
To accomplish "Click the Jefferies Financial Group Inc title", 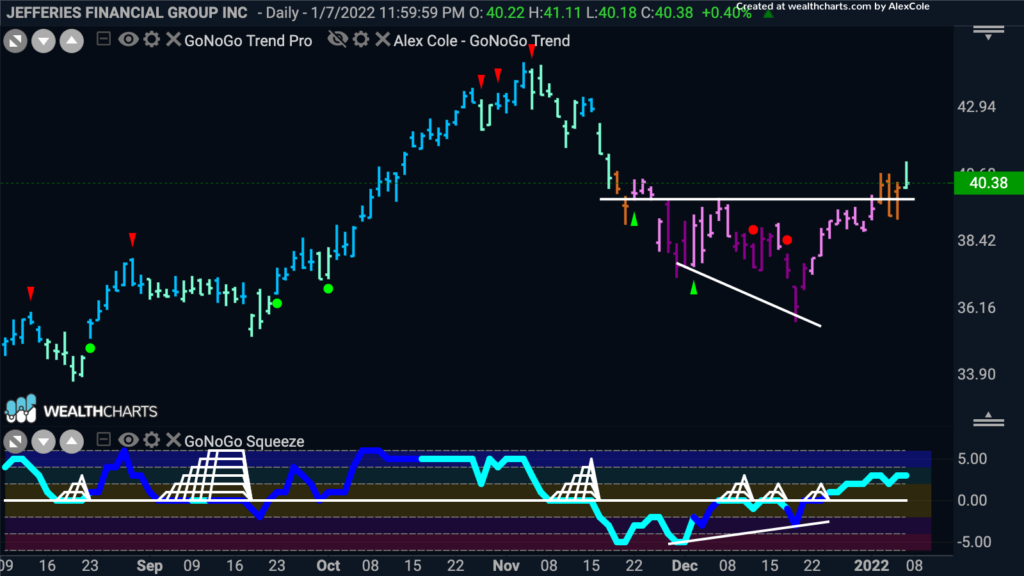I will (127, 12).
